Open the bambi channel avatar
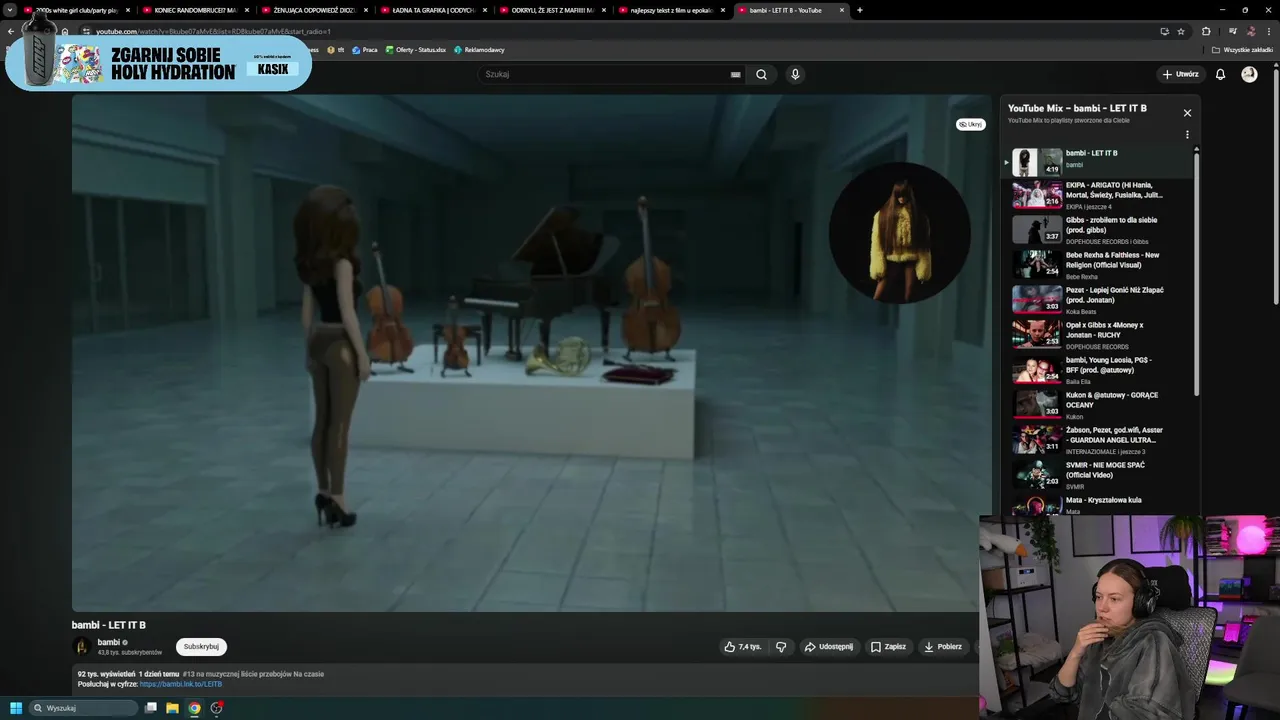 click(82, 647)
